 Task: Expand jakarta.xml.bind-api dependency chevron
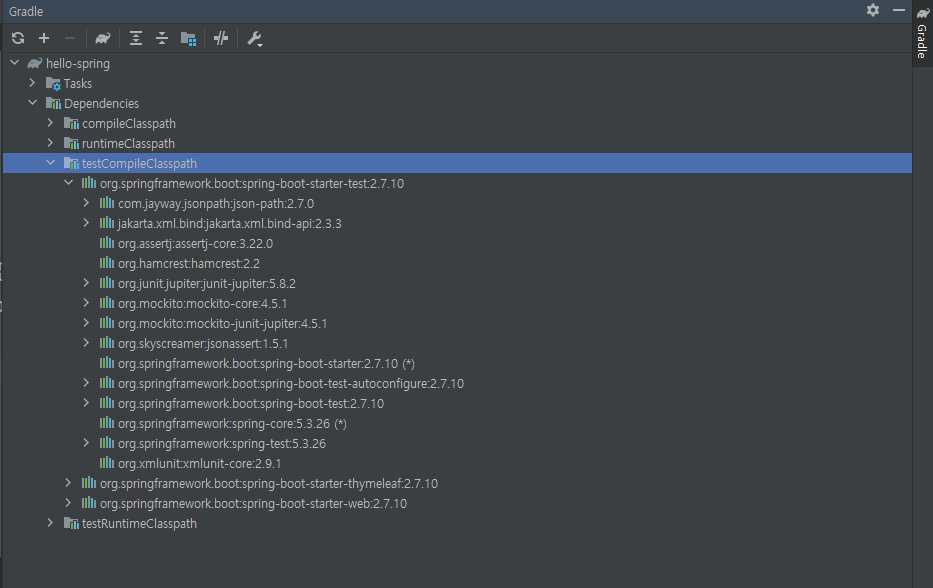[x=86, y=223]
